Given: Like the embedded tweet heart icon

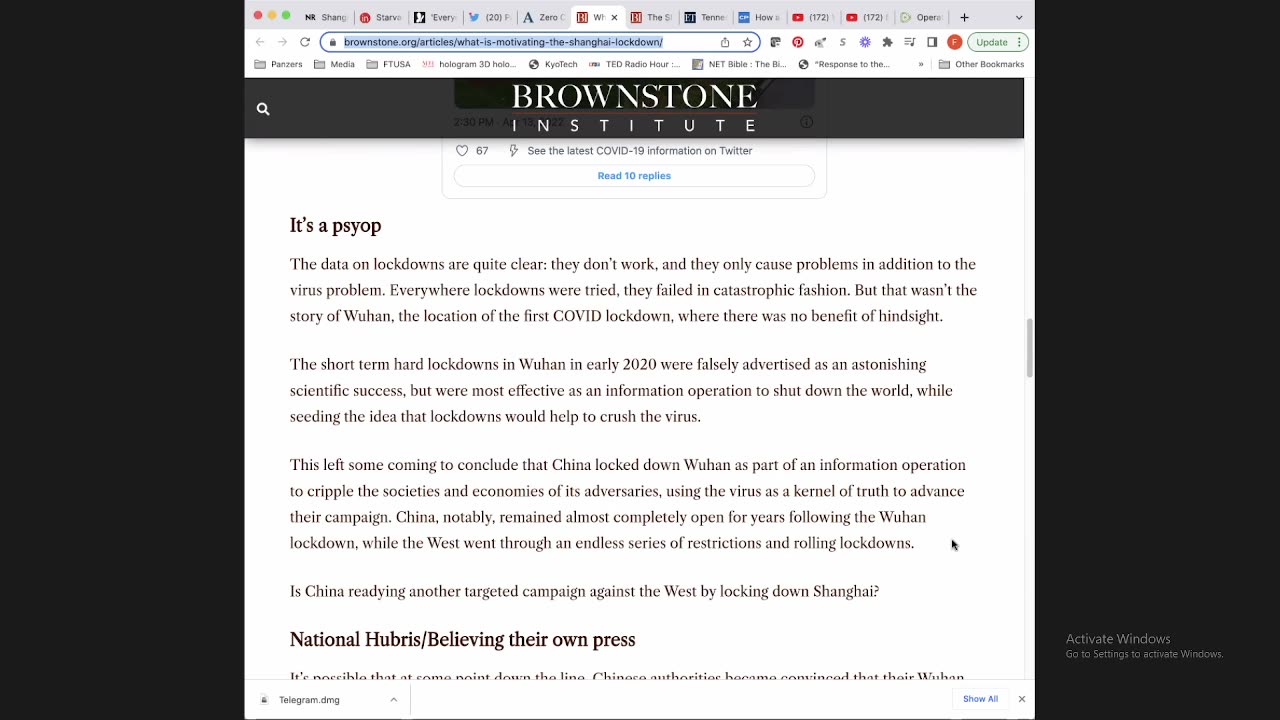Looking at the screenshot, I should (x=462, y=151).
